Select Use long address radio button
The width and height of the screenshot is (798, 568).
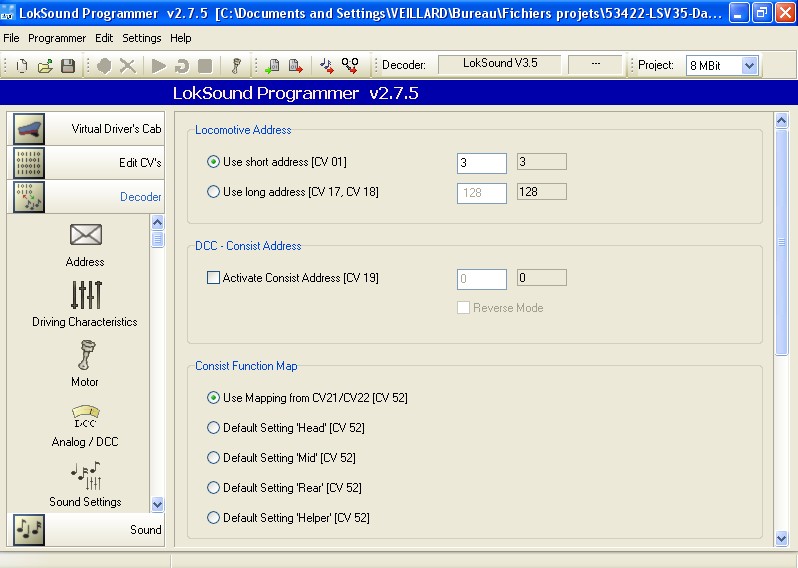pyautogui.click(x=213, y=192)
